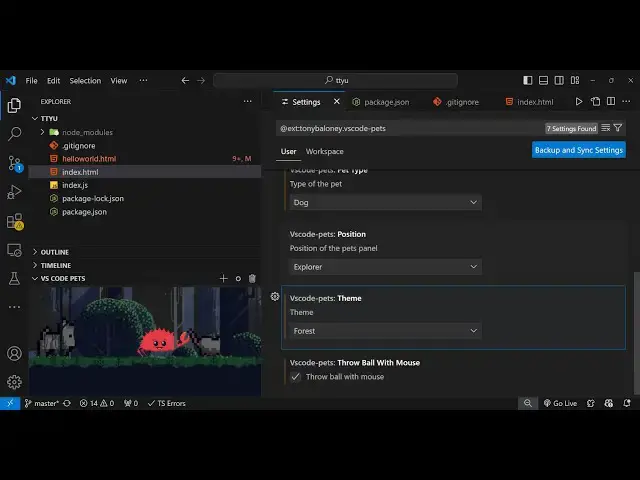Open the Theme setting gear menu

coord(275,297)
